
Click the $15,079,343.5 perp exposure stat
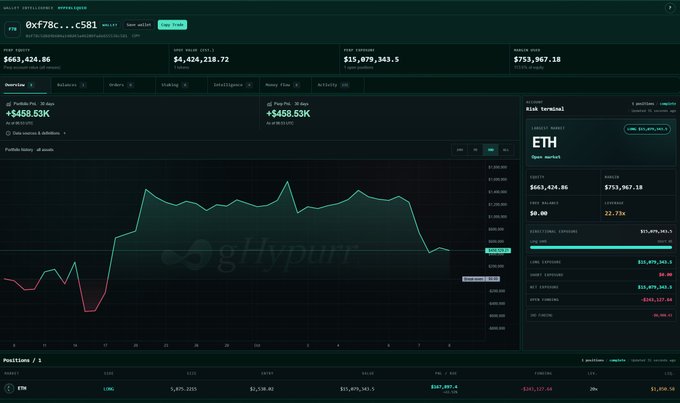coord(371,59)
